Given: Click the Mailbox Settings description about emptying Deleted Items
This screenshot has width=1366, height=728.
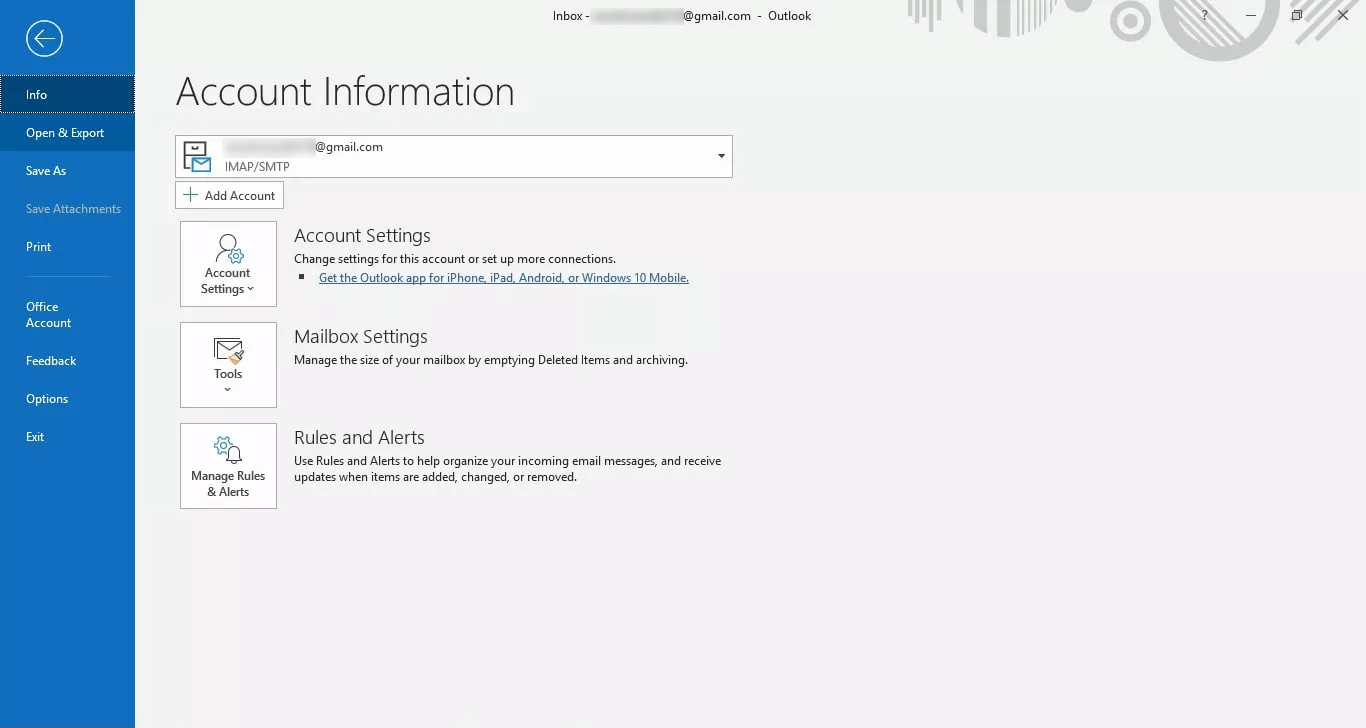Looking at the screenshot, I should pyautogui.click(x=491, y=360).
